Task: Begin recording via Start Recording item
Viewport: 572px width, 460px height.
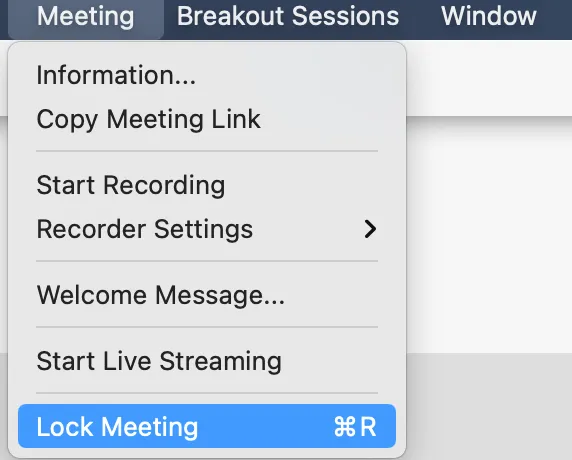Action: pos(207,185)
